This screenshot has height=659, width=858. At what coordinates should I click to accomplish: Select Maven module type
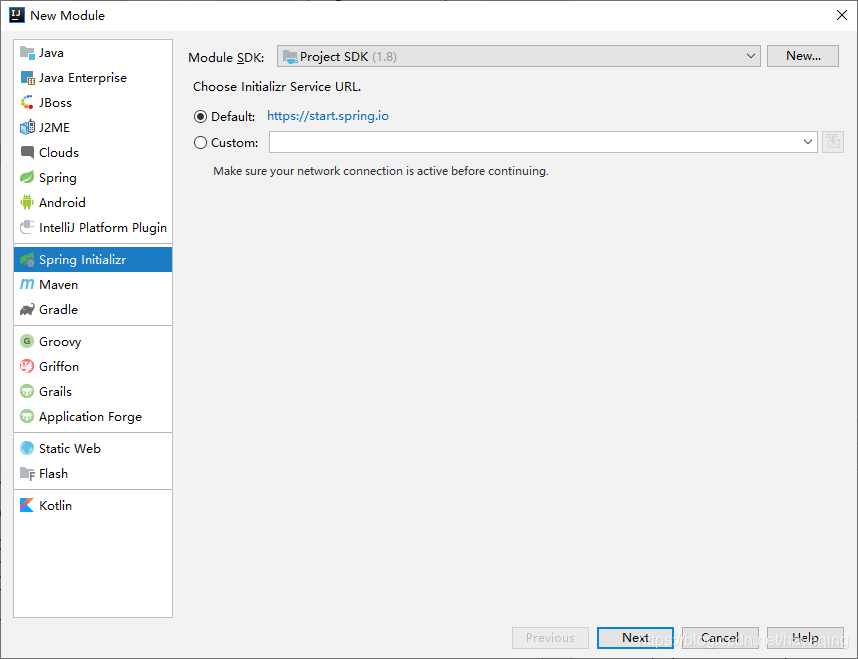click(93, 285)
